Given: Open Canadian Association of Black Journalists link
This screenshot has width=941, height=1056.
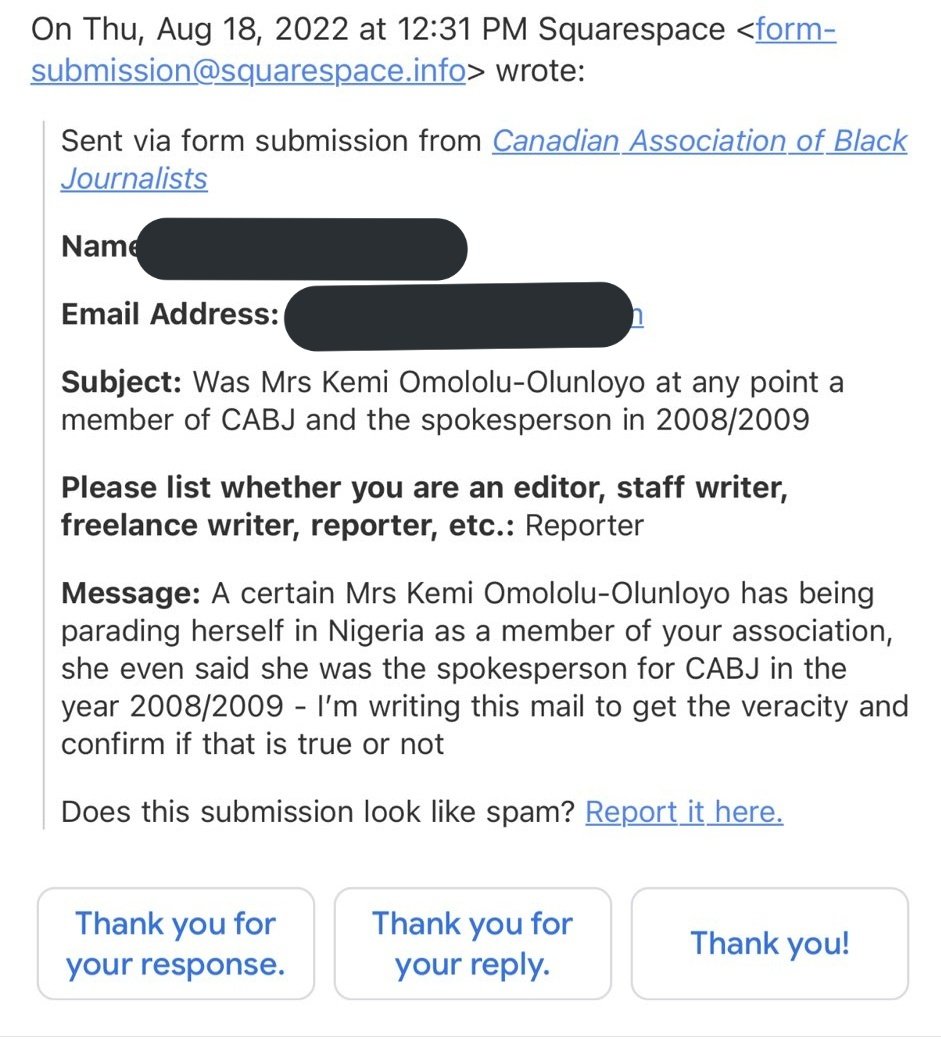Looking at the screenshot, I should pyautogui.click(x=698, y=141).
